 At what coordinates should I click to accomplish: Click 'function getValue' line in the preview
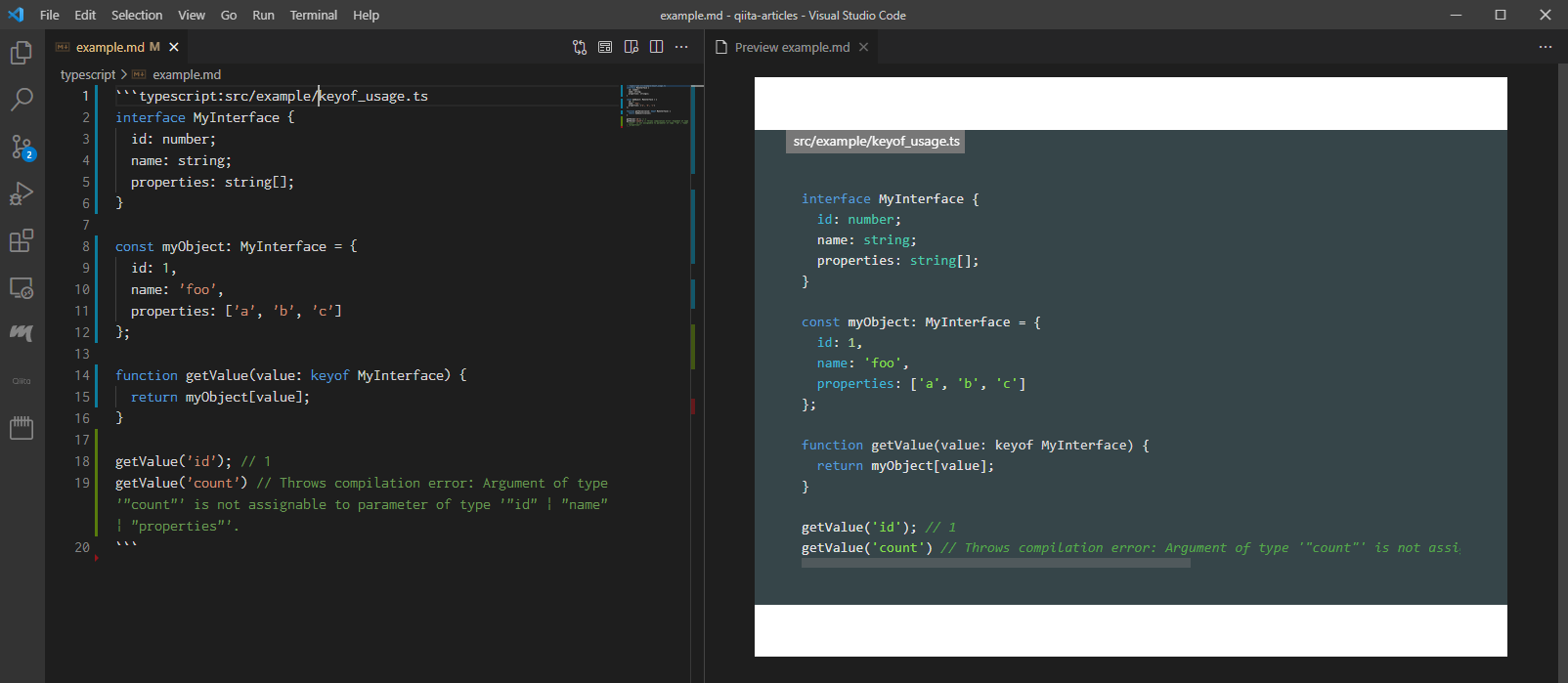tap(976, 445)
